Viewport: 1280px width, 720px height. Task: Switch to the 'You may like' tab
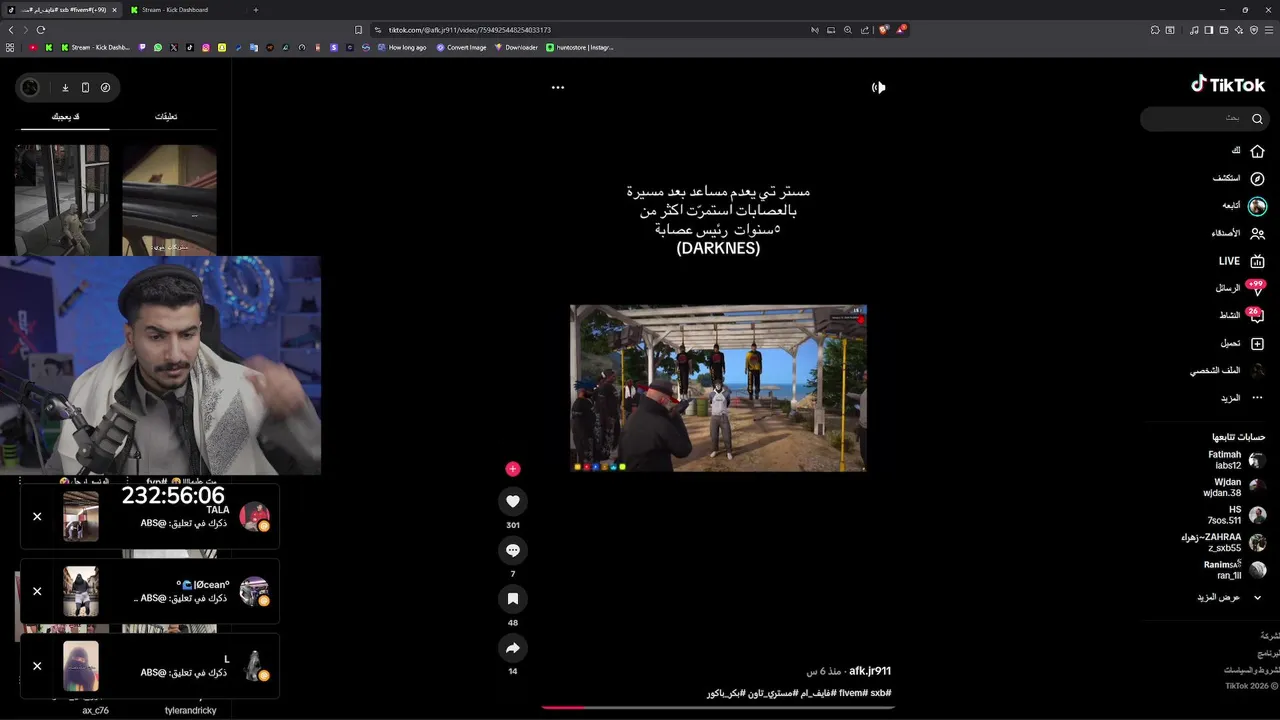[x=65, y=117]
